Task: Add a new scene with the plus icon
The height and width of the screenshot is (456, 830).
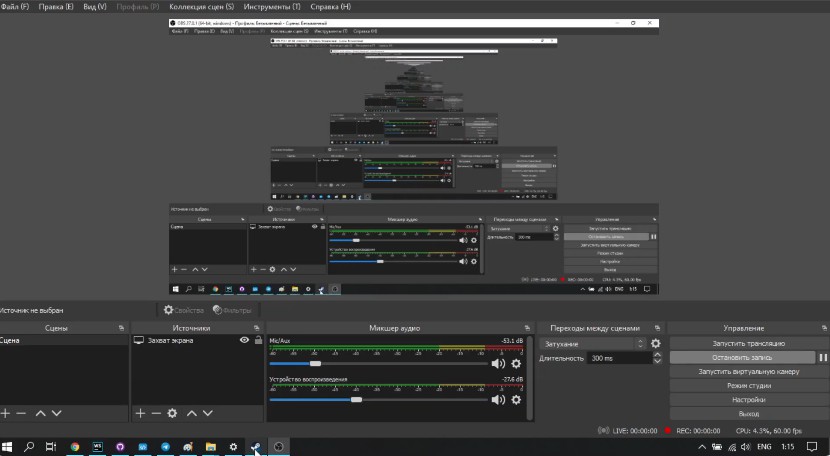Action: point(6,412)
